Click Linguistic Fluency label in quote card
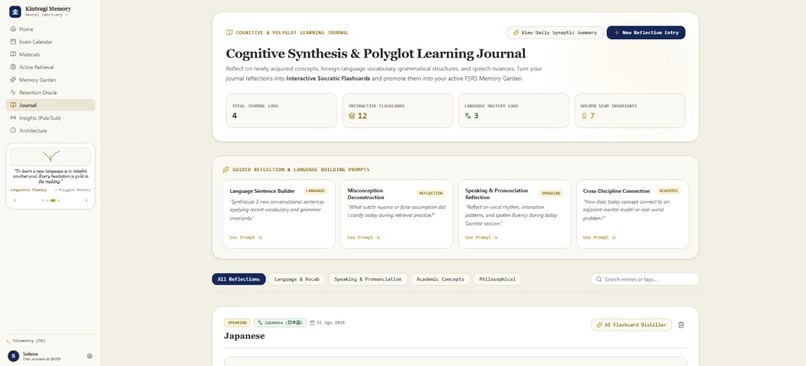This screenshot has height=366, width=806. 28,190
